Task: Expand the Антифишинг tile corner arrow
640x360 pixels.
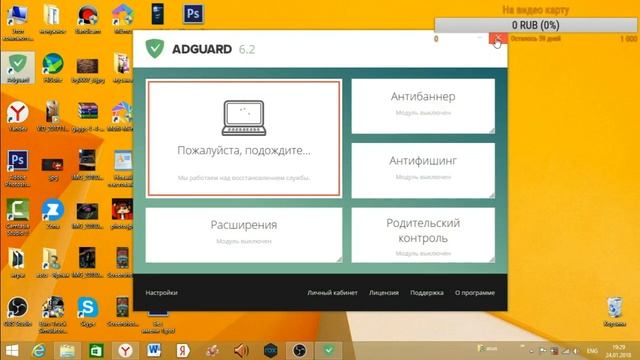Action: tap(492, 195)
